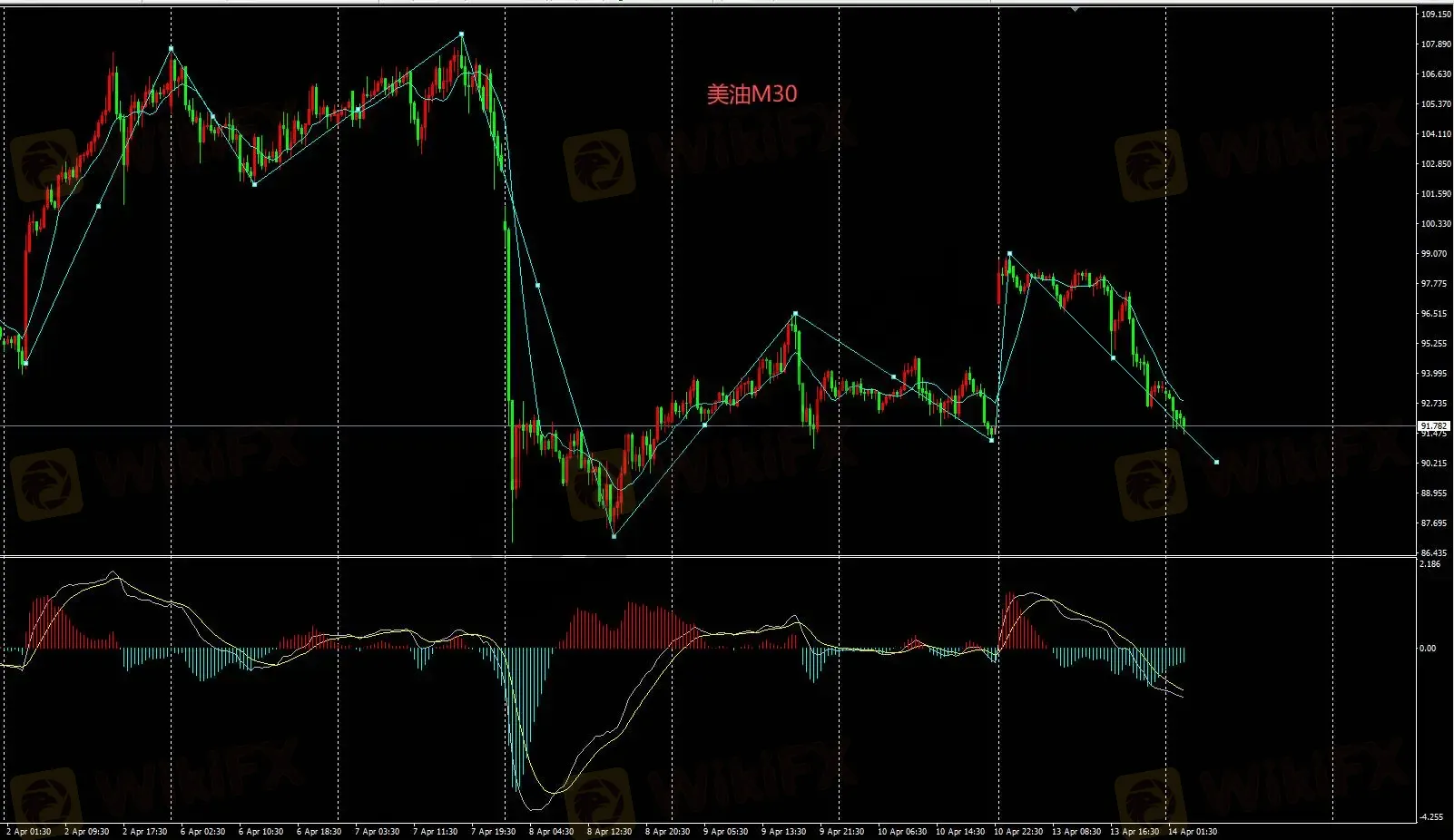Click the 10 Apr 22:30 time label
The height and width of the screenshot is (840, 1454).
1018,832
